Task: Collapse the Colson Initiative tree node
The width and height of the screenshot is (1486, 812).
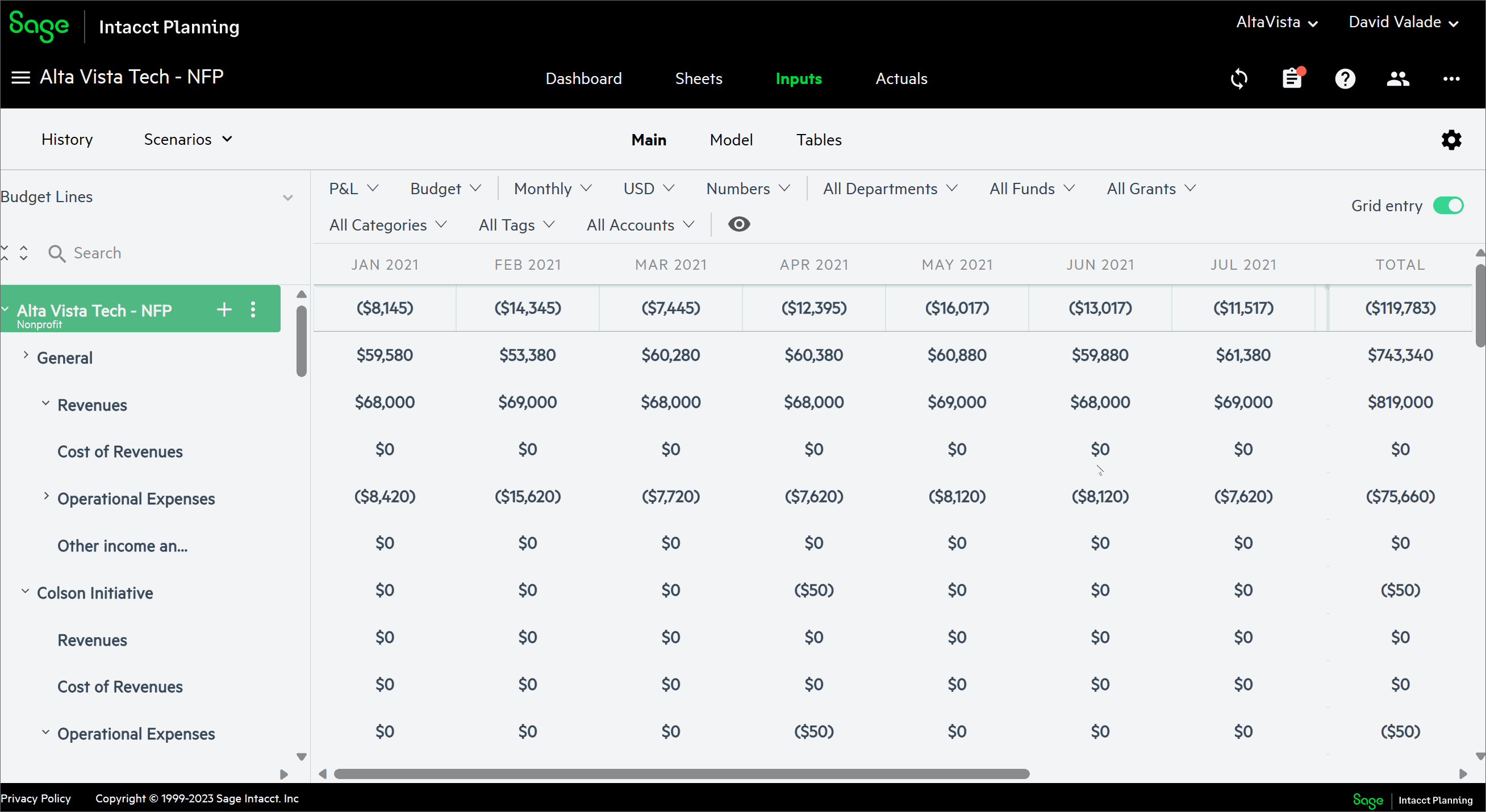Action: [x=26, y=592]
